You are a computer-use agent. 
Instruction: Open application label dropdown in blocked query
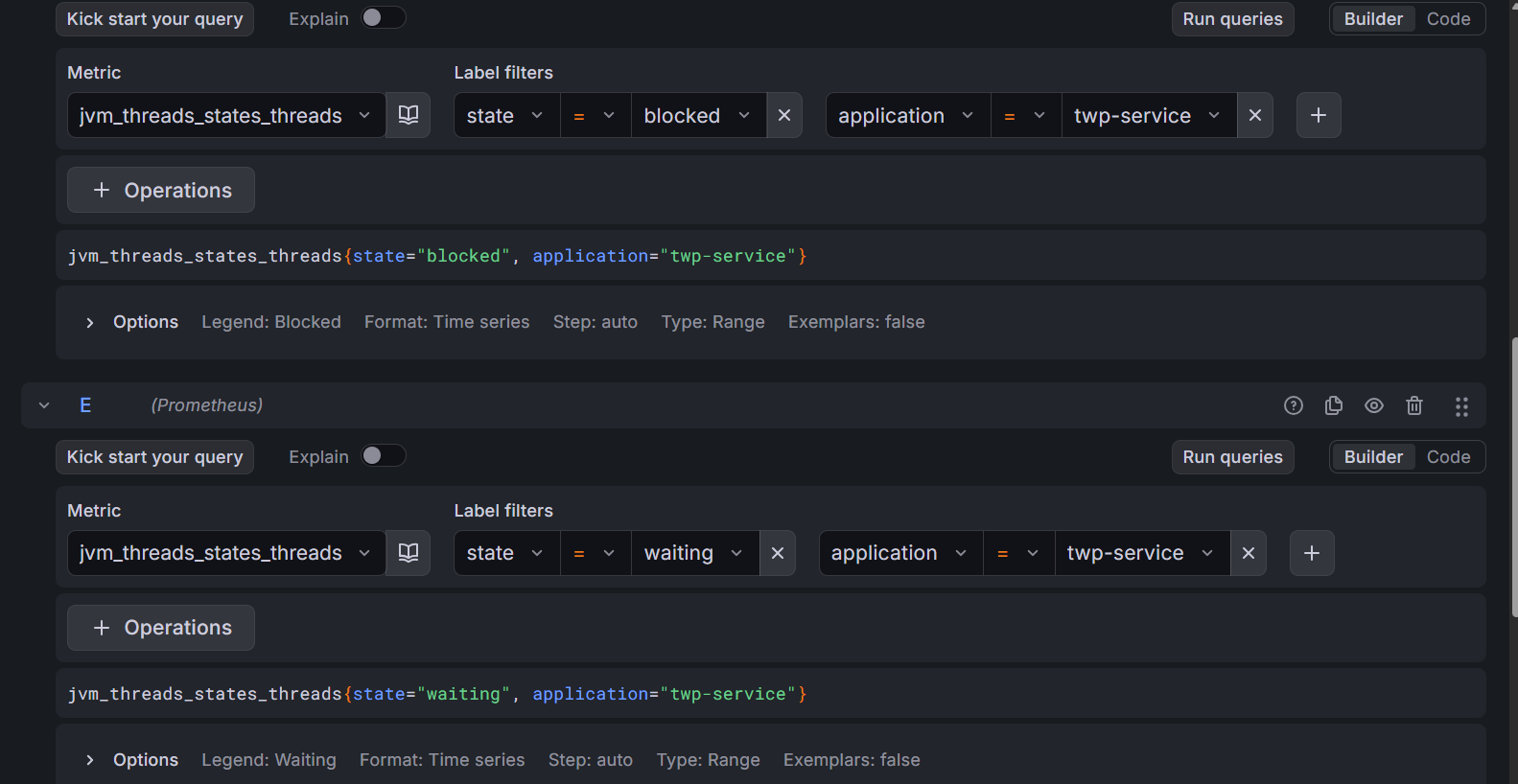907,115
